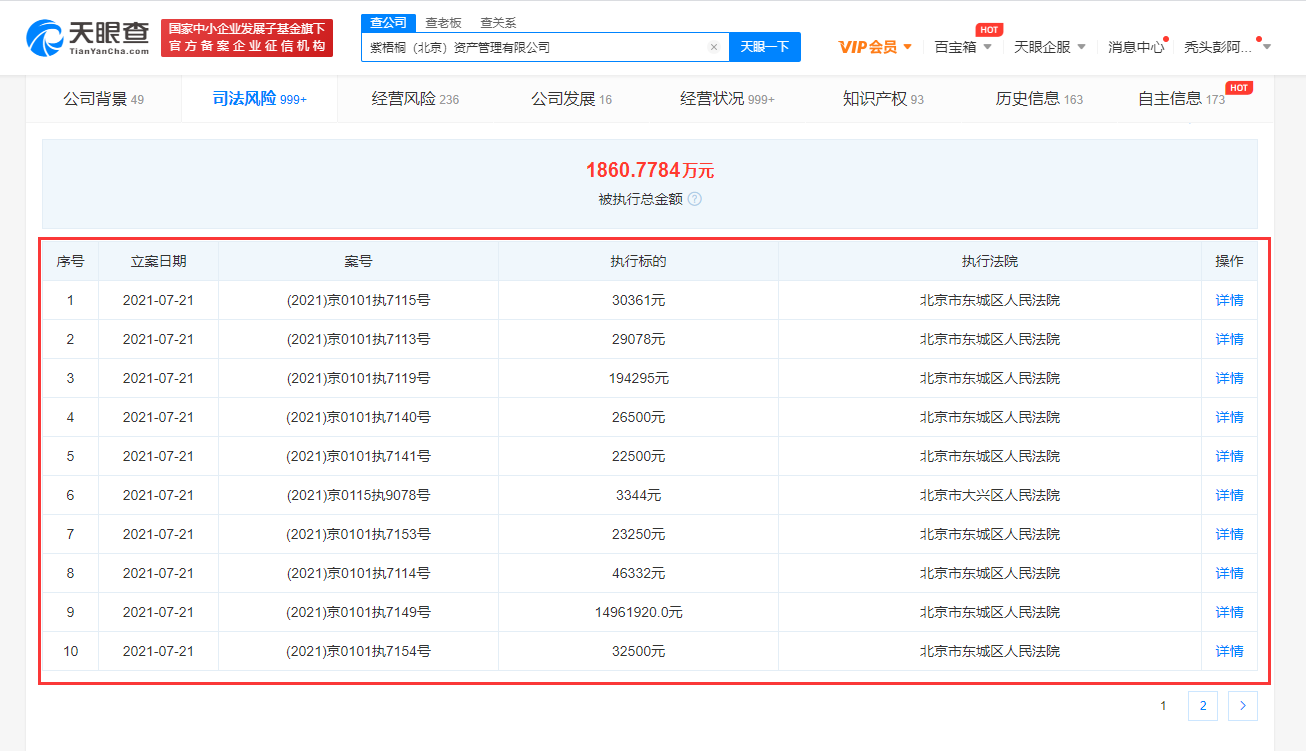Switch to the 查关系 search tab
This screenshot has width=1306, height=751.
pos(498,23)
